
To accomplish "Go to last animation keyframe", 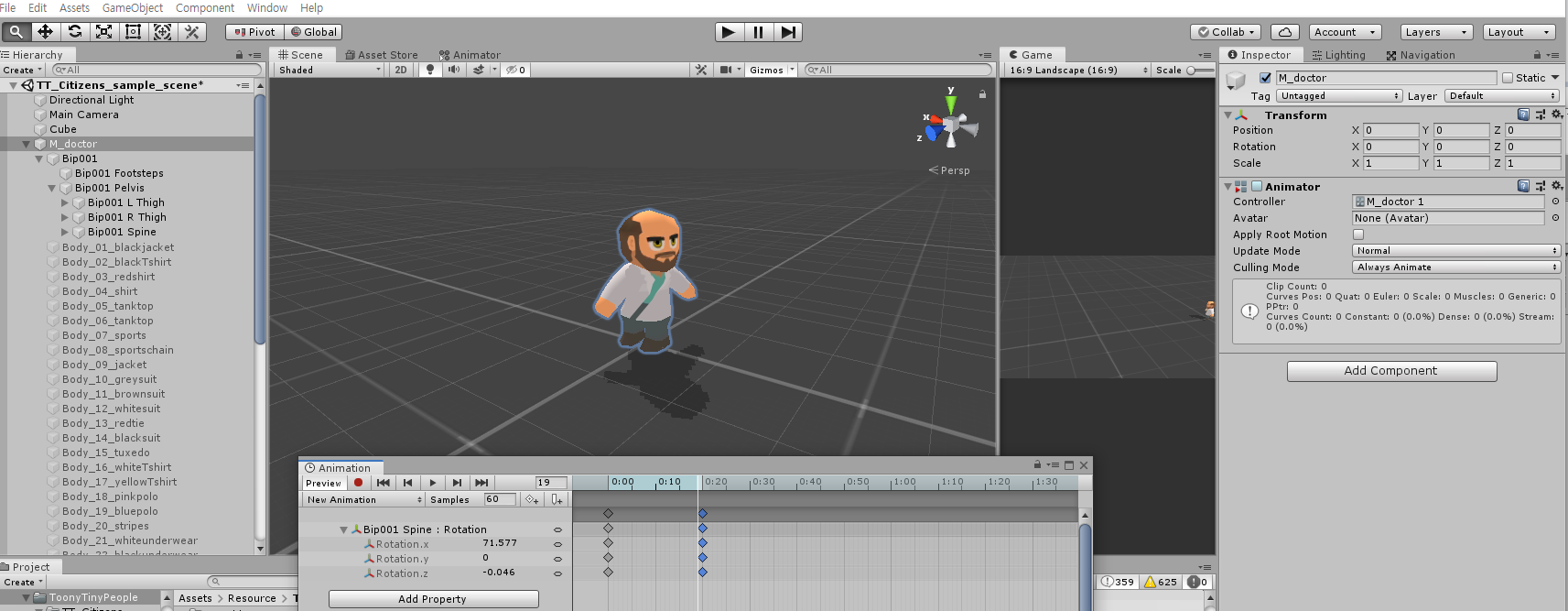I will coord(481,483).
